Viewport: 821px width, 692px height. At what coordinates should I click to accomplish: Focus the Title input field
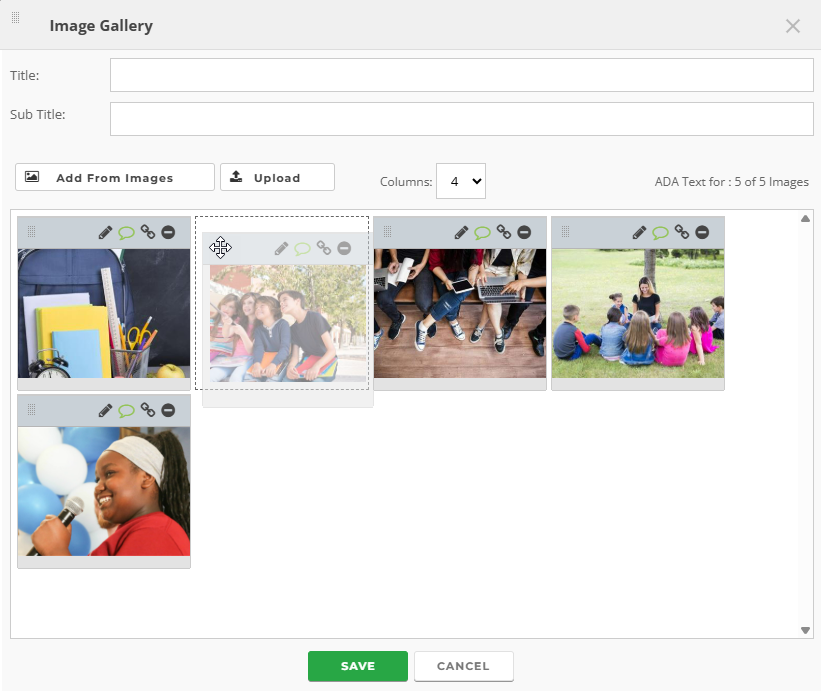pyautogui.click(x=461, y=75)
